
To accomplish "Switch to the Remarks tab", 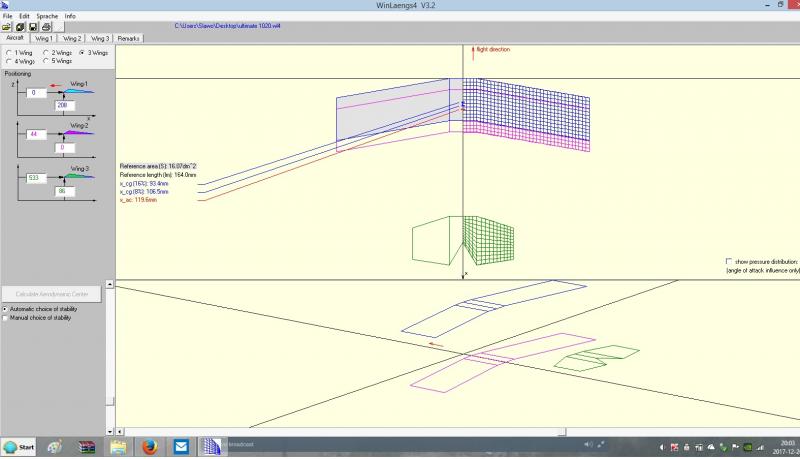I will 129,38.
